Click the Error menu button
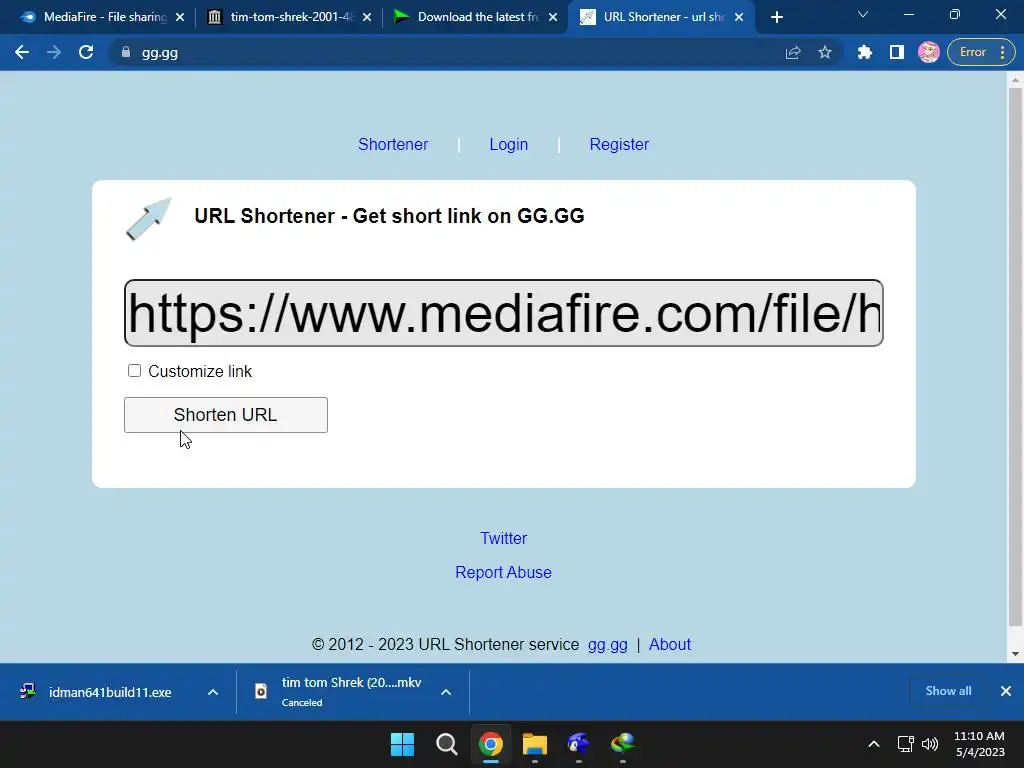1024x768 pixels. tap(981, 52)
